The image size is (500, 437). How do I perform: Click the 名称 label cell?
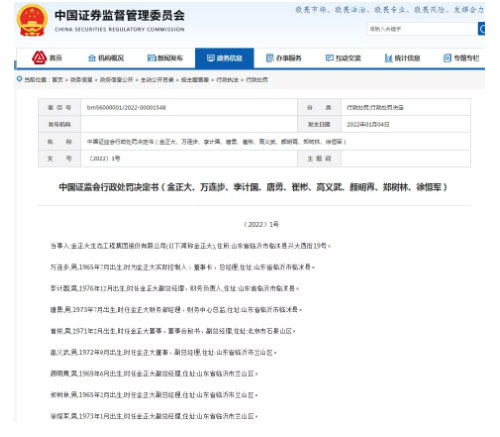click(x=59, y=142)
